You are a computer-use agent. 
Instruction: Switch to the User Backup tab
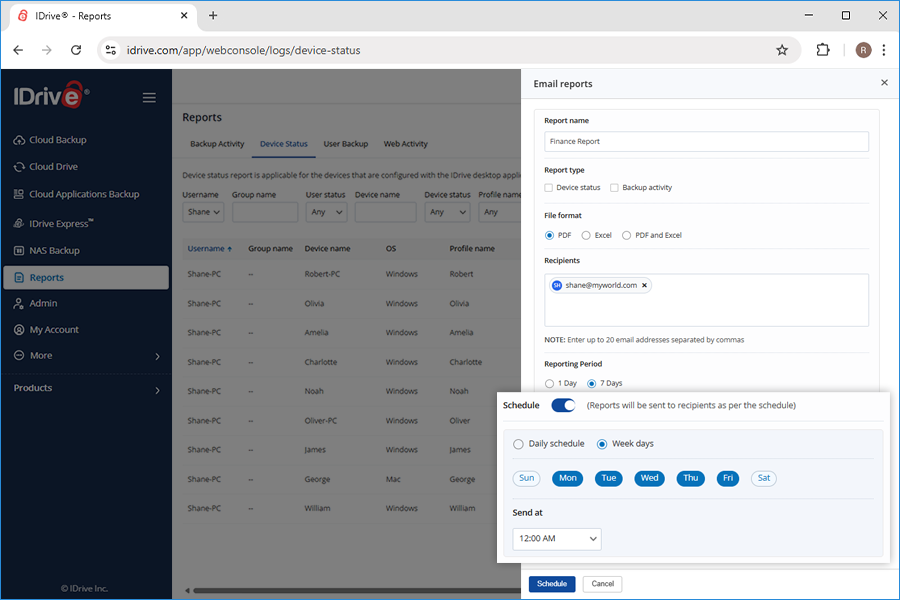click(346, 144)
